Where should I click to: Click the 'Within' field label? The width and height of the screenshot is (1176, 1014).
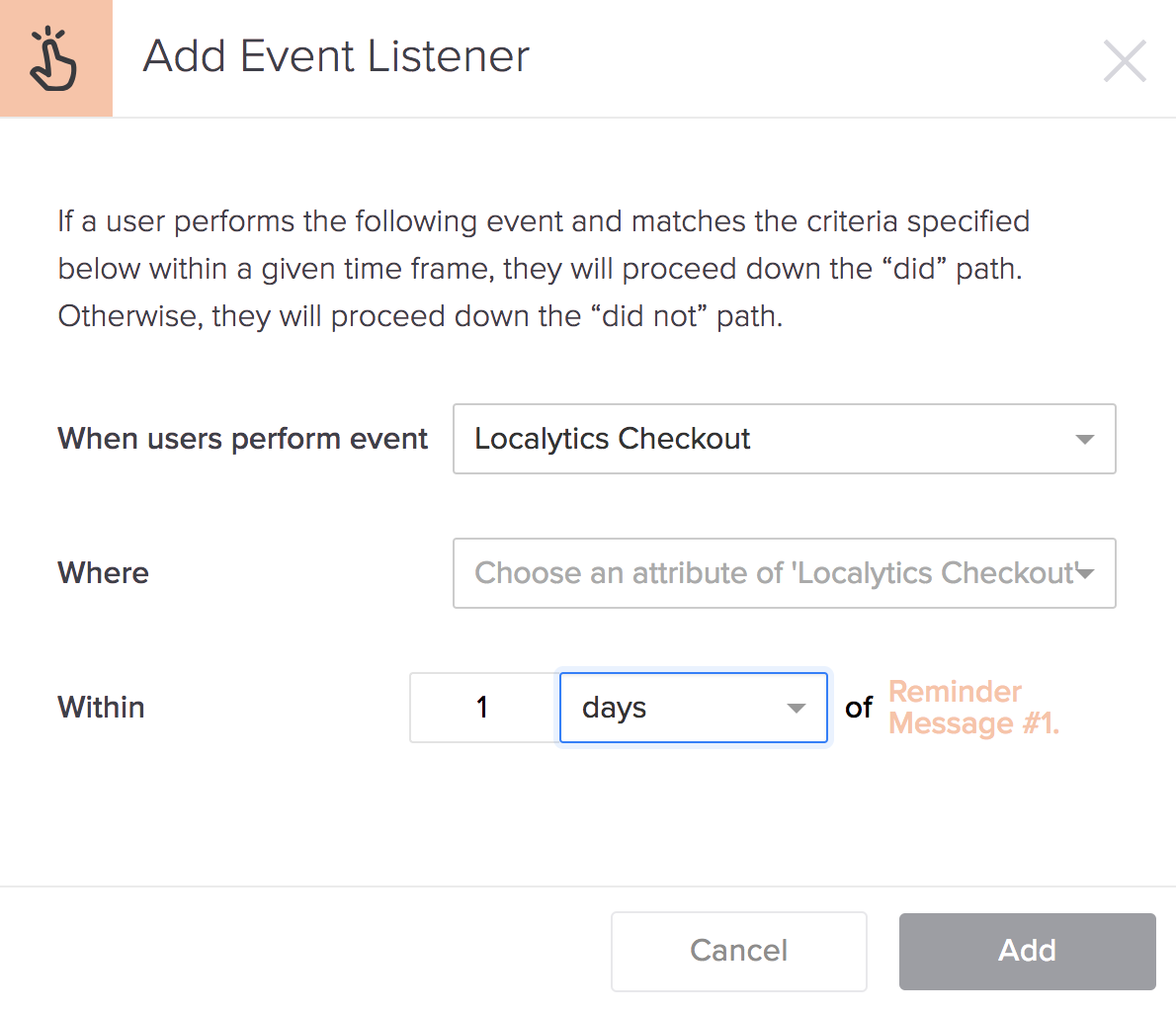click(101, 708)
